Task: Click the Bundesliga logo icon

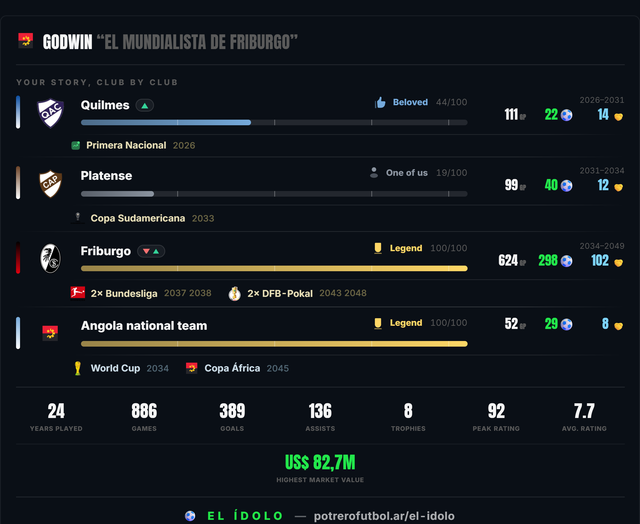Action: click(78, 293)
